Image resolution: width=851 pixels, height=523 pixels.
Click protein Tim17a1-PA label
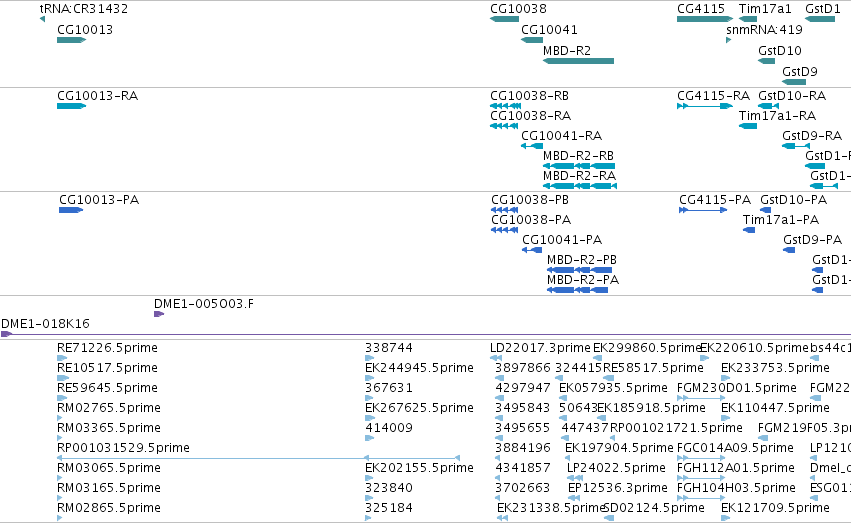[x=780, y=220]
